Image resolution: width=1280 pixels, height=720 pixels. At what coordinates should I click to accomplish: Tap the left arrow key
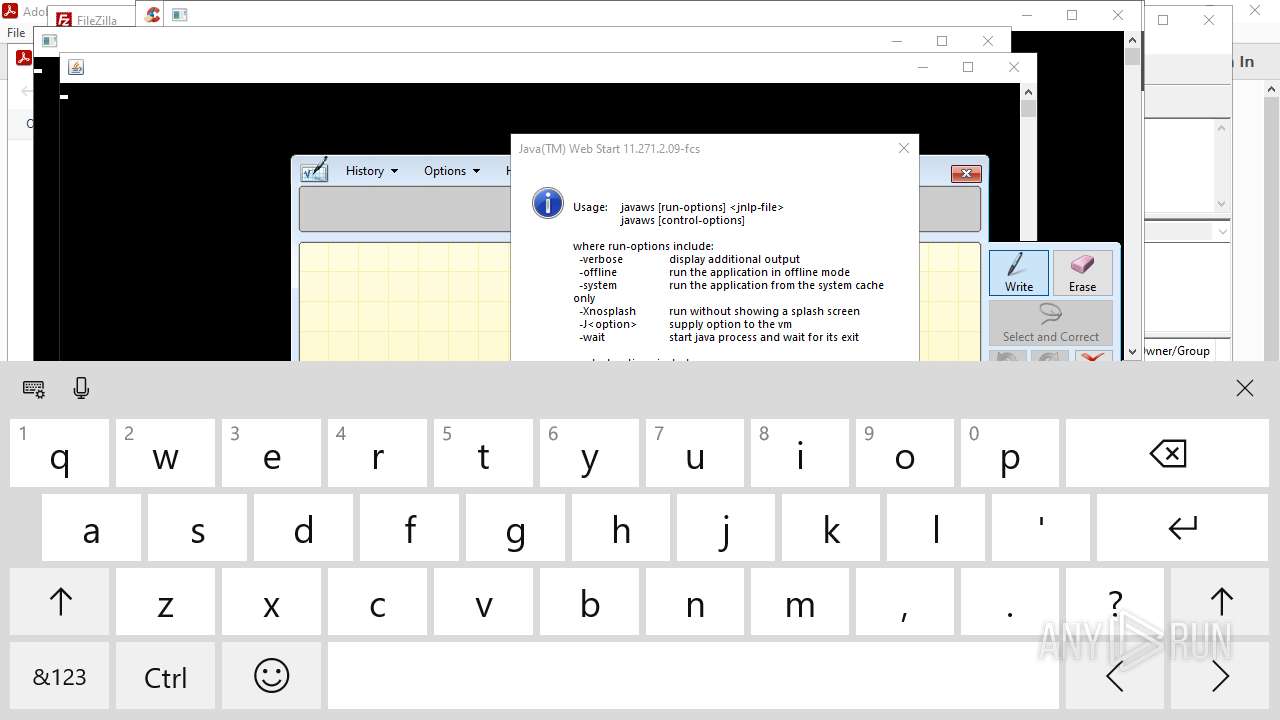click(1115, 676)
